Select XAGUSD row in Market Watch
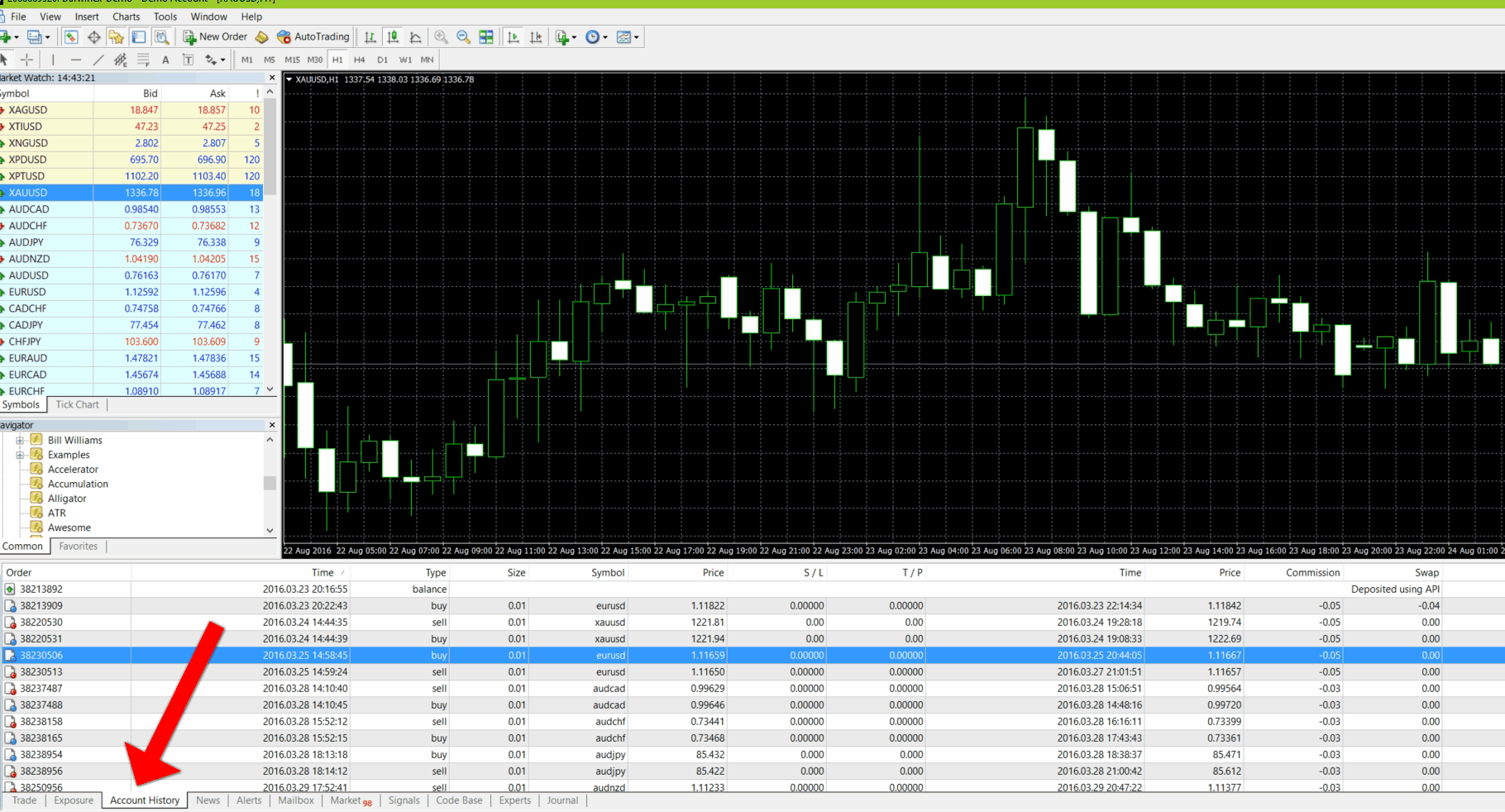 tap(131, 110)
